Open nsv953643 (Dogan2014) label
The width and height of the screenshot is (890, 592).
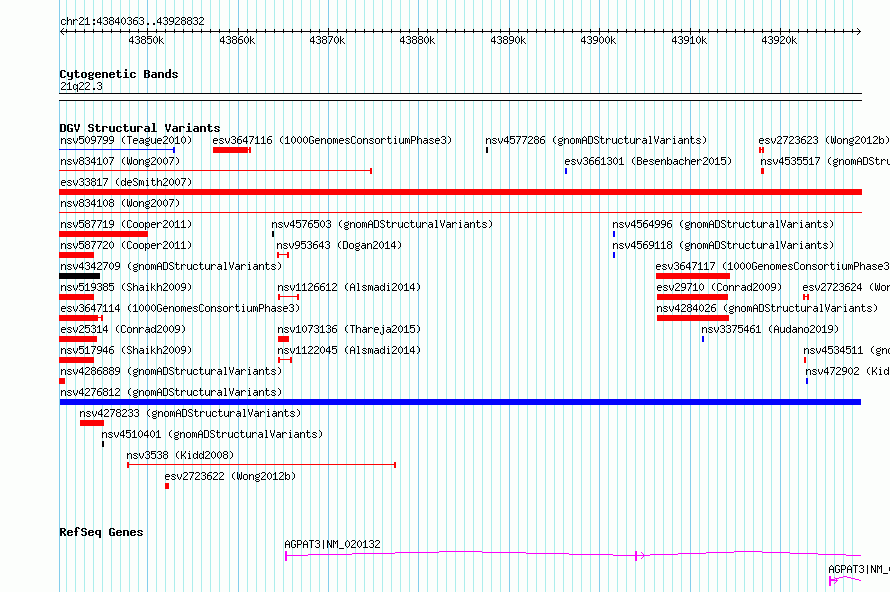[x=339, y=245]
